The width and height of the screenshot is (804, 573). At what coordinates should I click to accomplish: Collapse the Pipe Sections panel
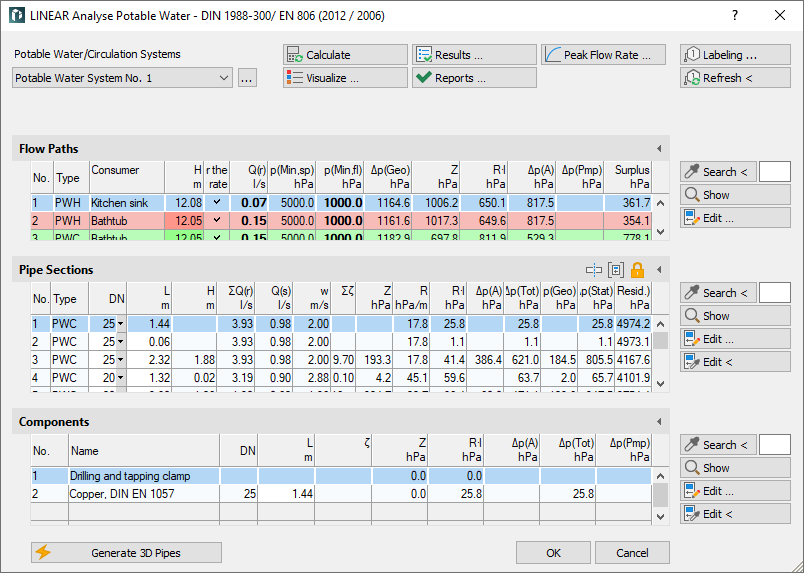point(659,270)
